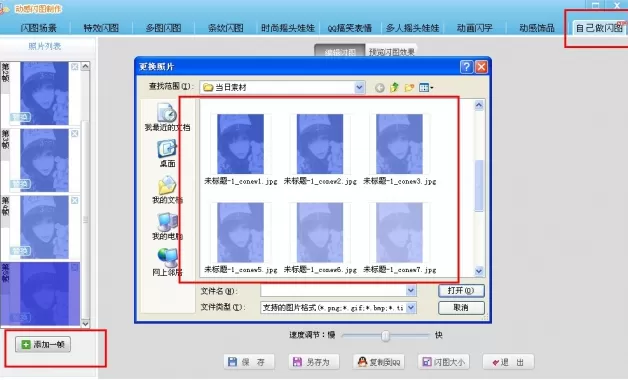628x380 pixels.
Task: Select frame 第4帧 thumbnail in photo list
Action: [44, 227]
